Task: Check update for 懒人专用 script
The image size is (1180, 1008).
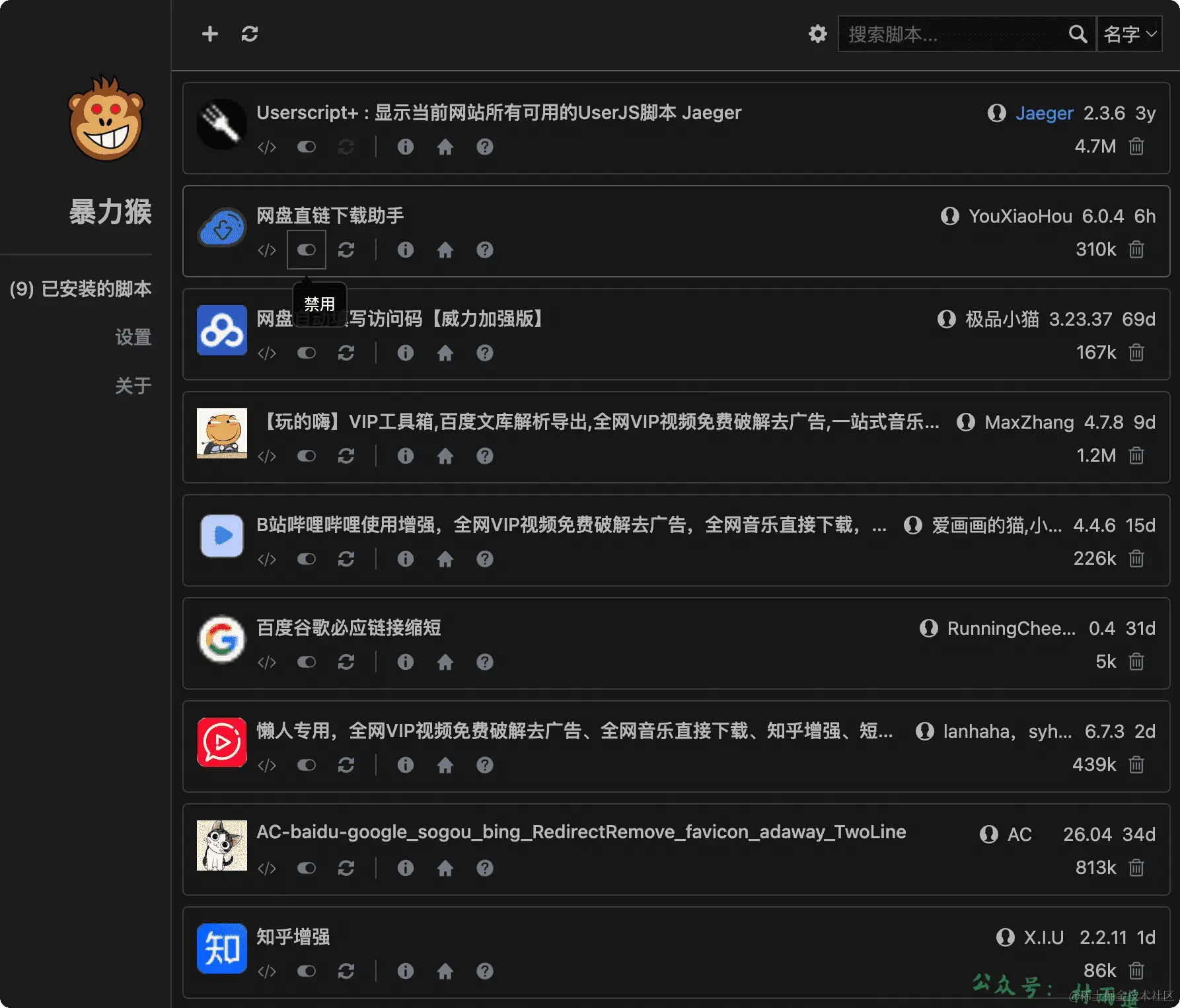Action: pyautogui.click(x=346, y=765)
